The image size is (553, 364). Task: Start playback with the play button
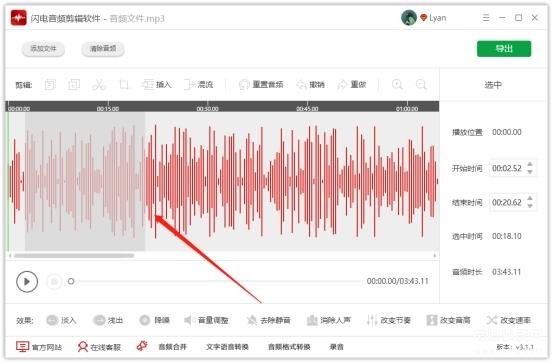pos(27,281)
